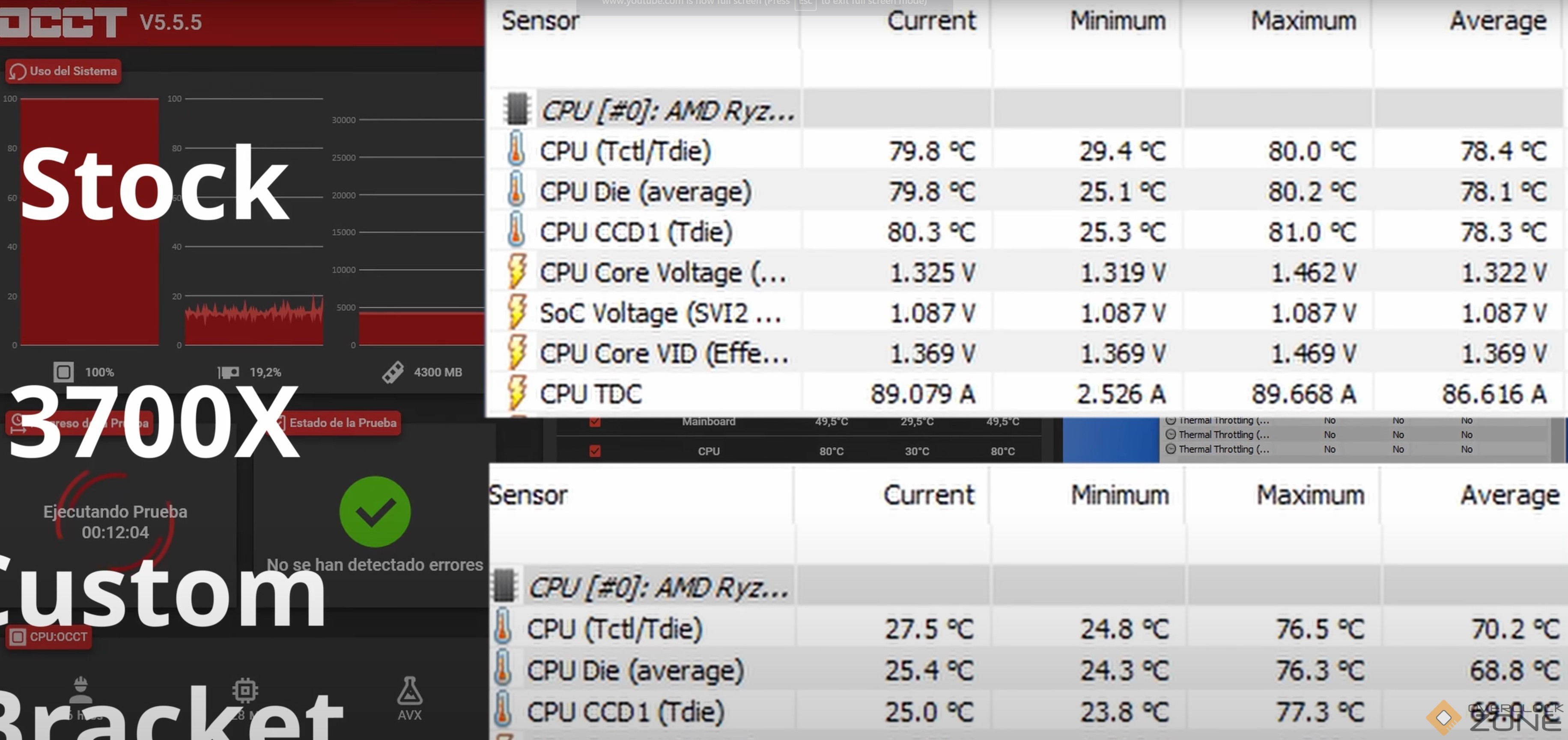
Task: Click thermometer icon beside upper CPU (Tctl/Tdie)
Action: tap(516, 150)
